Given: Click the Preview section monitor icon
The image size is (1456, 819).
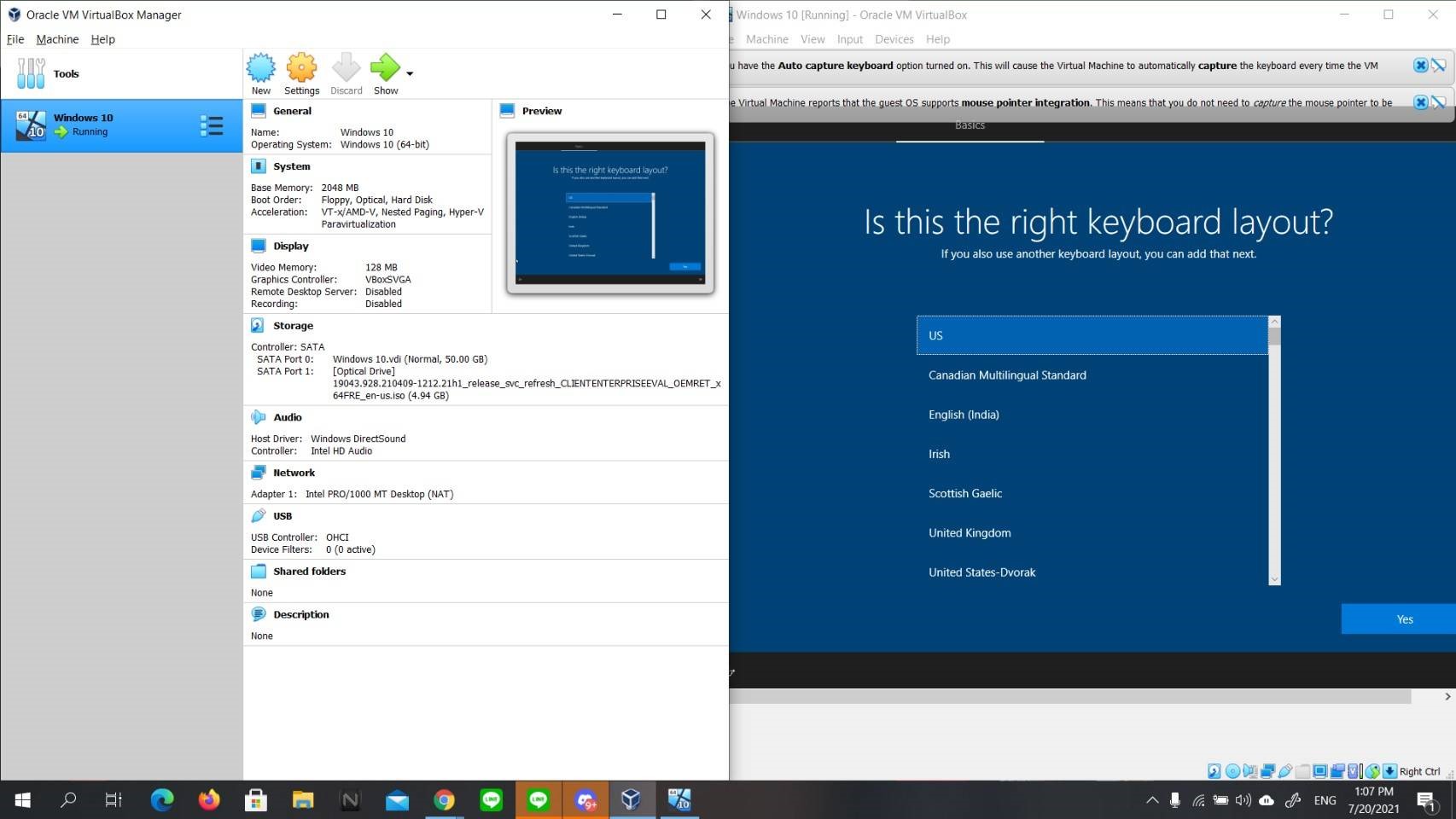Looking at the screenshot, I should pyautogui.click(x=508, y=111).
